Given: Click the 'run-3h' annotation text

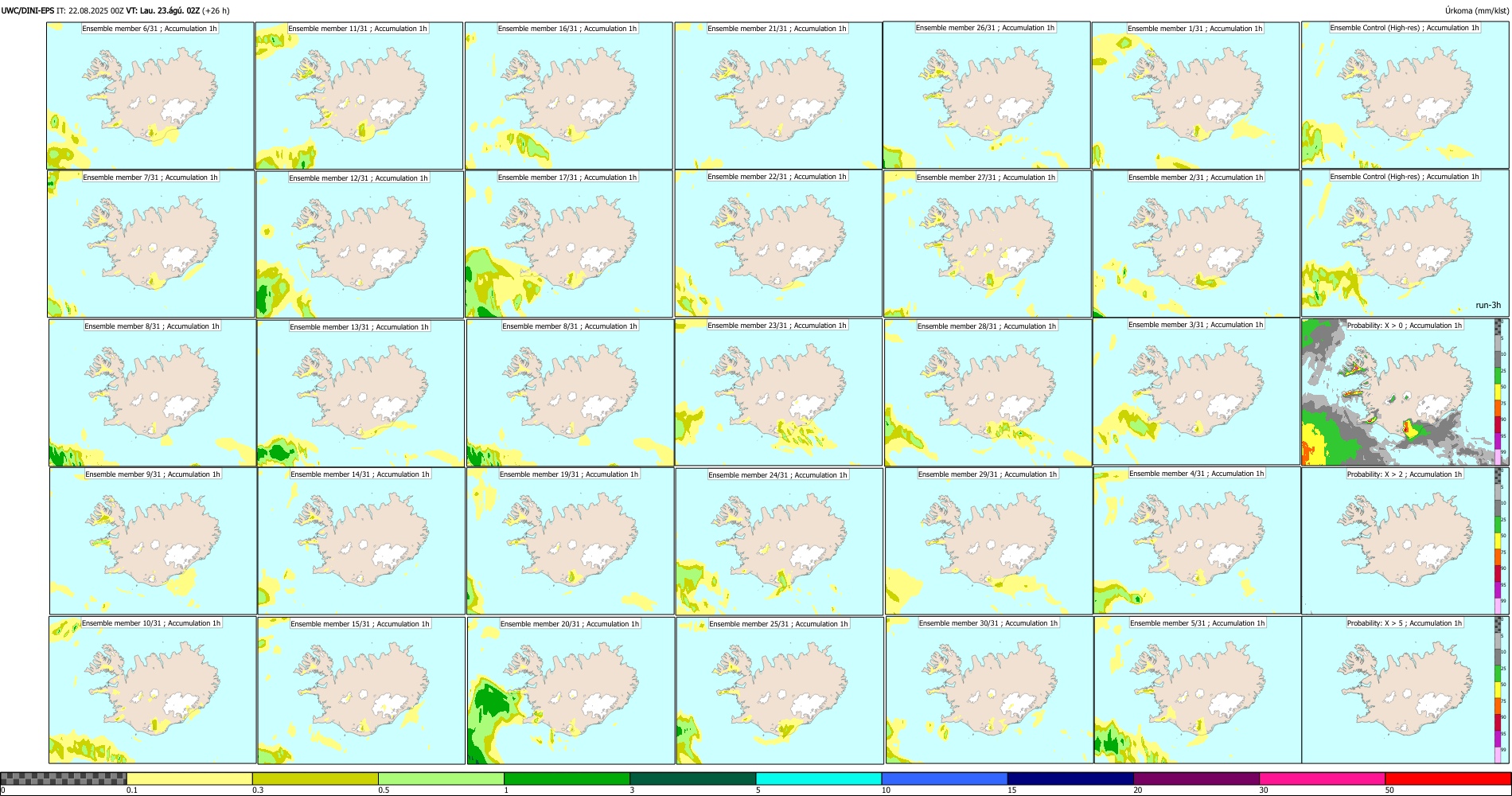Looking at the screenshot, I should [x=1488, y=306].
